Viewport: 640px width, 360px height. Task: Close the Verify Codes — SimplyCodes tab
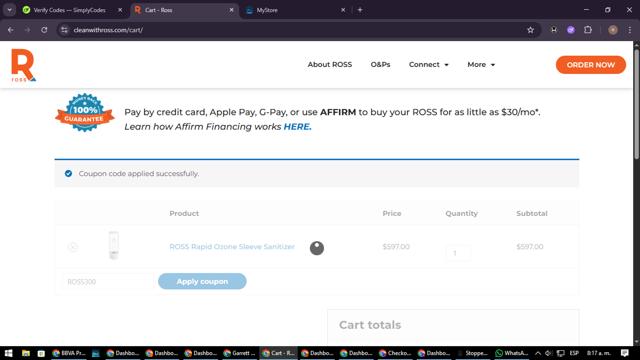pos(120,10)
